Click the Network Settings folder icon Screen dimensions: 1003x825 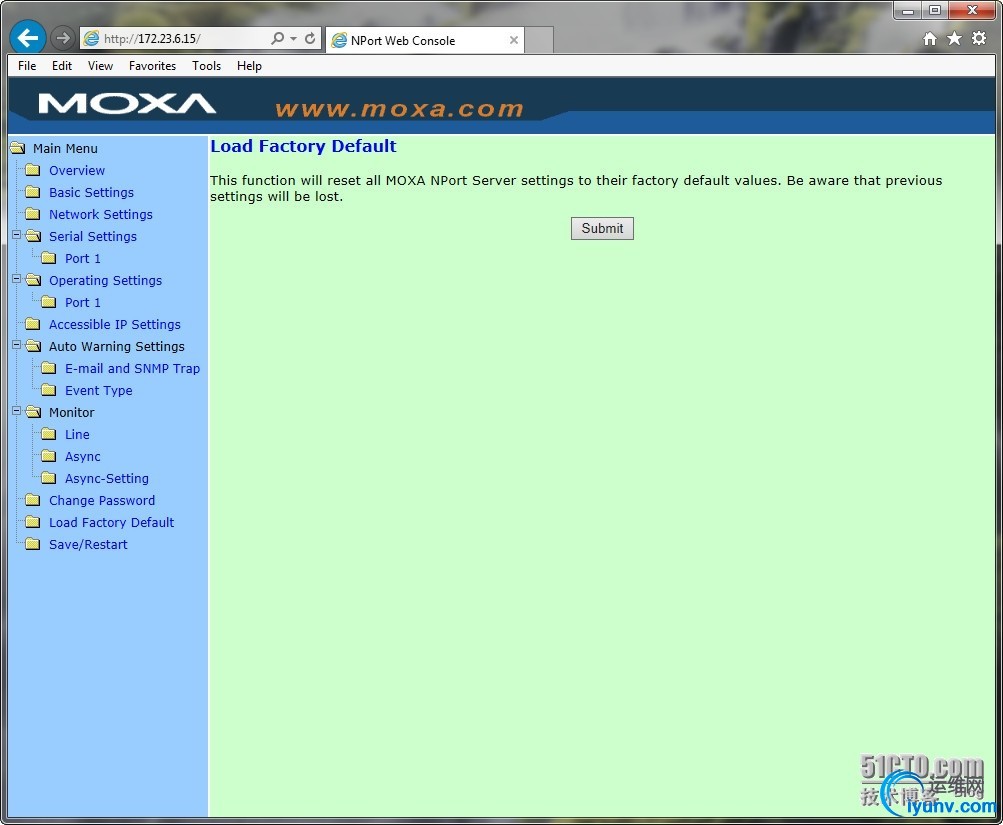coord(33,214)
